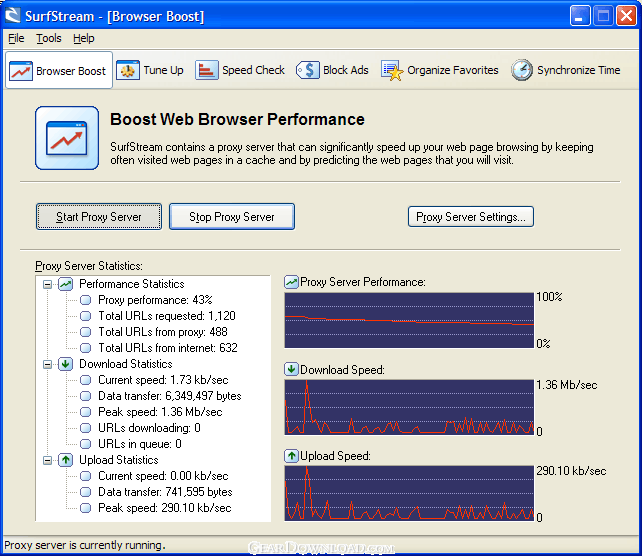Click the Download Statistics green arrow icon
This screenshot has height=556, width=642.
coord(66,364)
